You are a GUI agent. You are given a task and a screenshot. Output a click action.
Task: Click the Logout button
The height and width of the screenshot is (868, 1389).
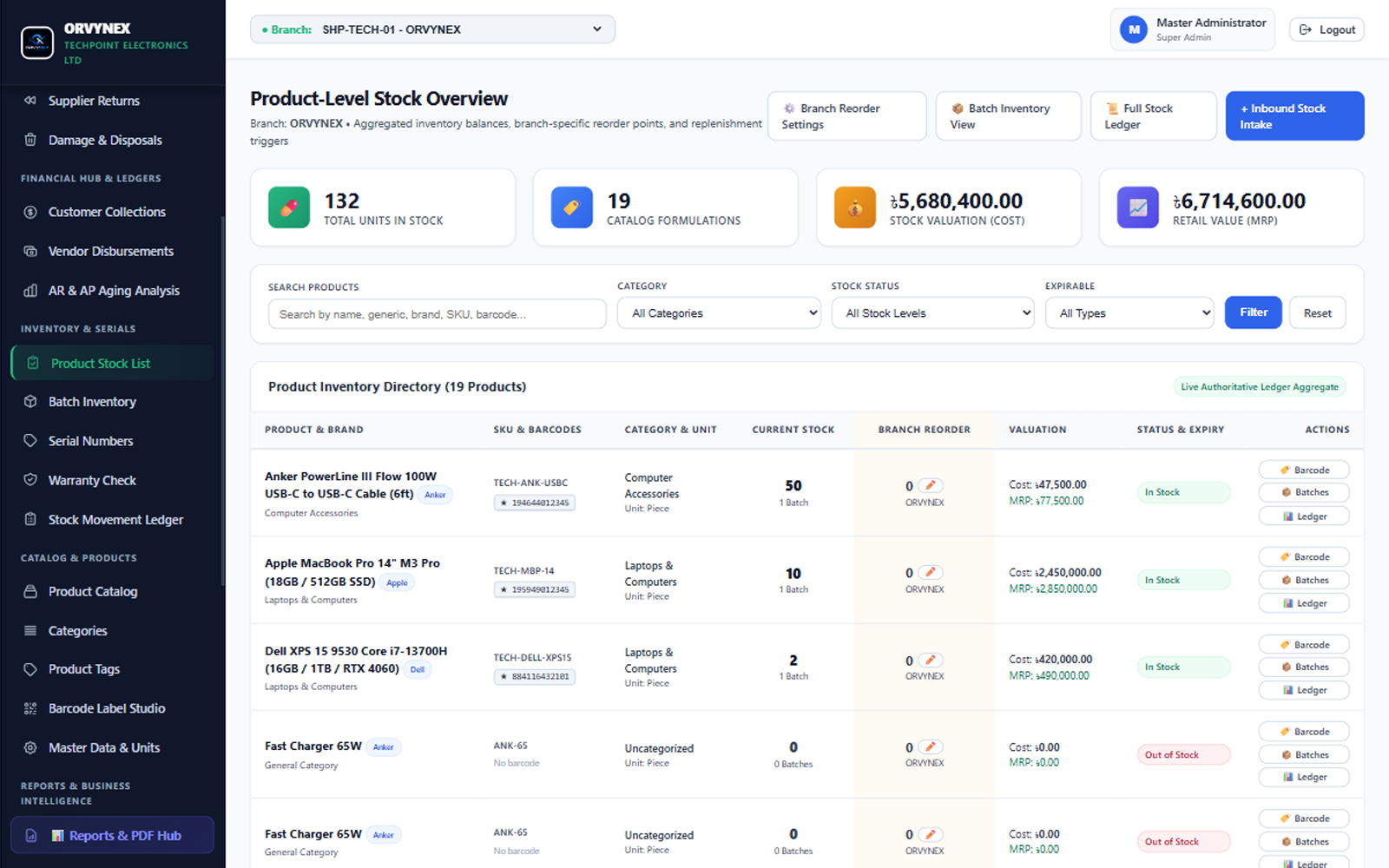(x=1326, y=30)
